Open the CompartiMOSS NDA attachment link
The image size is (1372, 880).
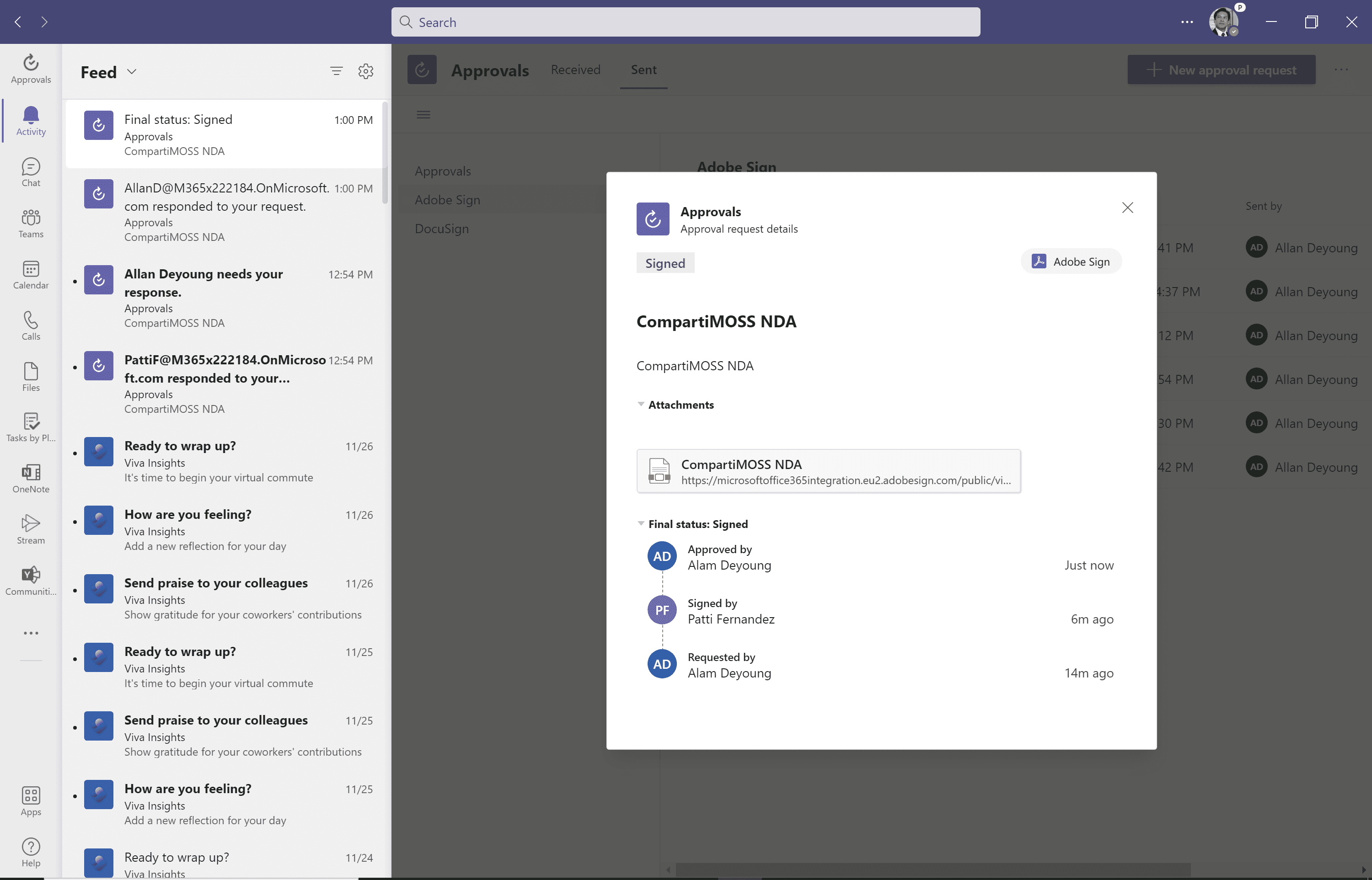[828, 471]
